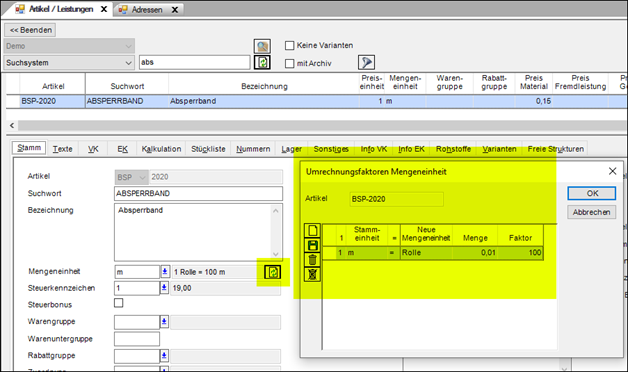
Task: Click the Mengeneinheit input containing m
Action: click(137, 272)
